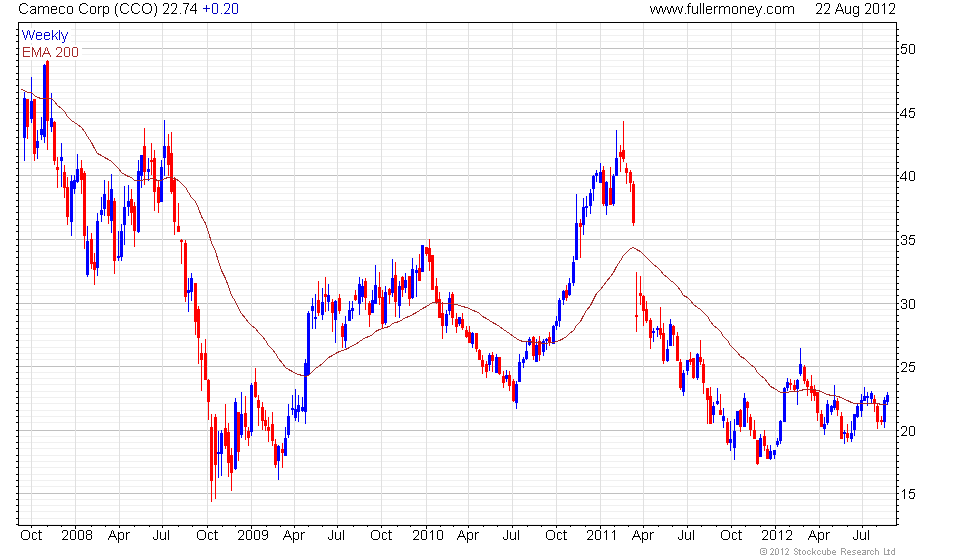Click the 25 price axis label
The image size is (980, 560).
(x=907, y=368)
